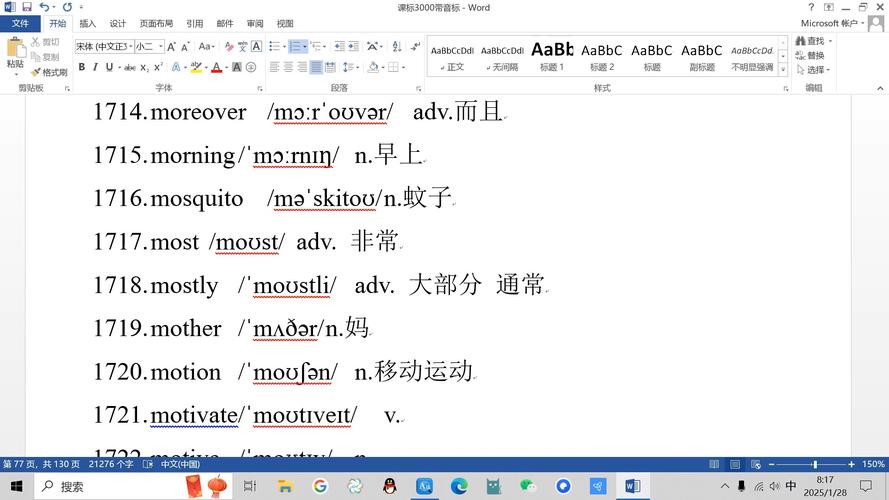
Task: Toggle character shading on the gray A
Action: point(237,67)
